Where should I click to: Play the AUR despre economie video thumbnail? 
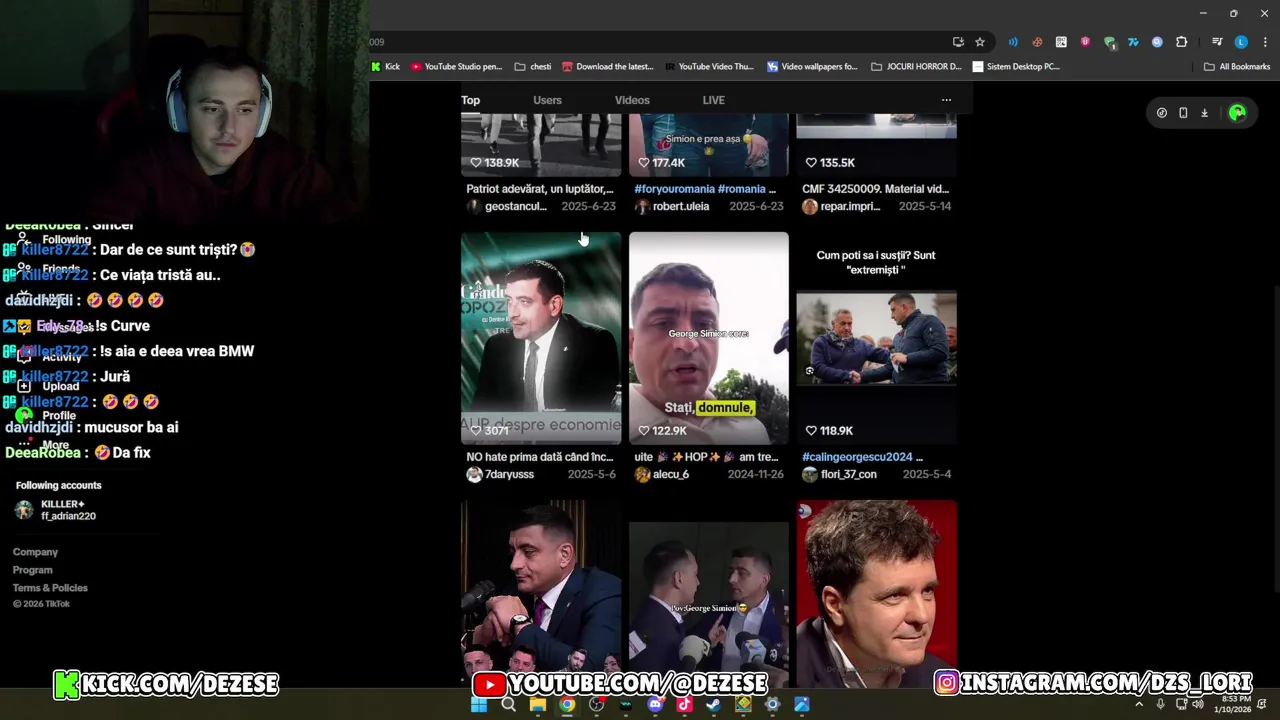pyautogui.click(x=541, y=338)
